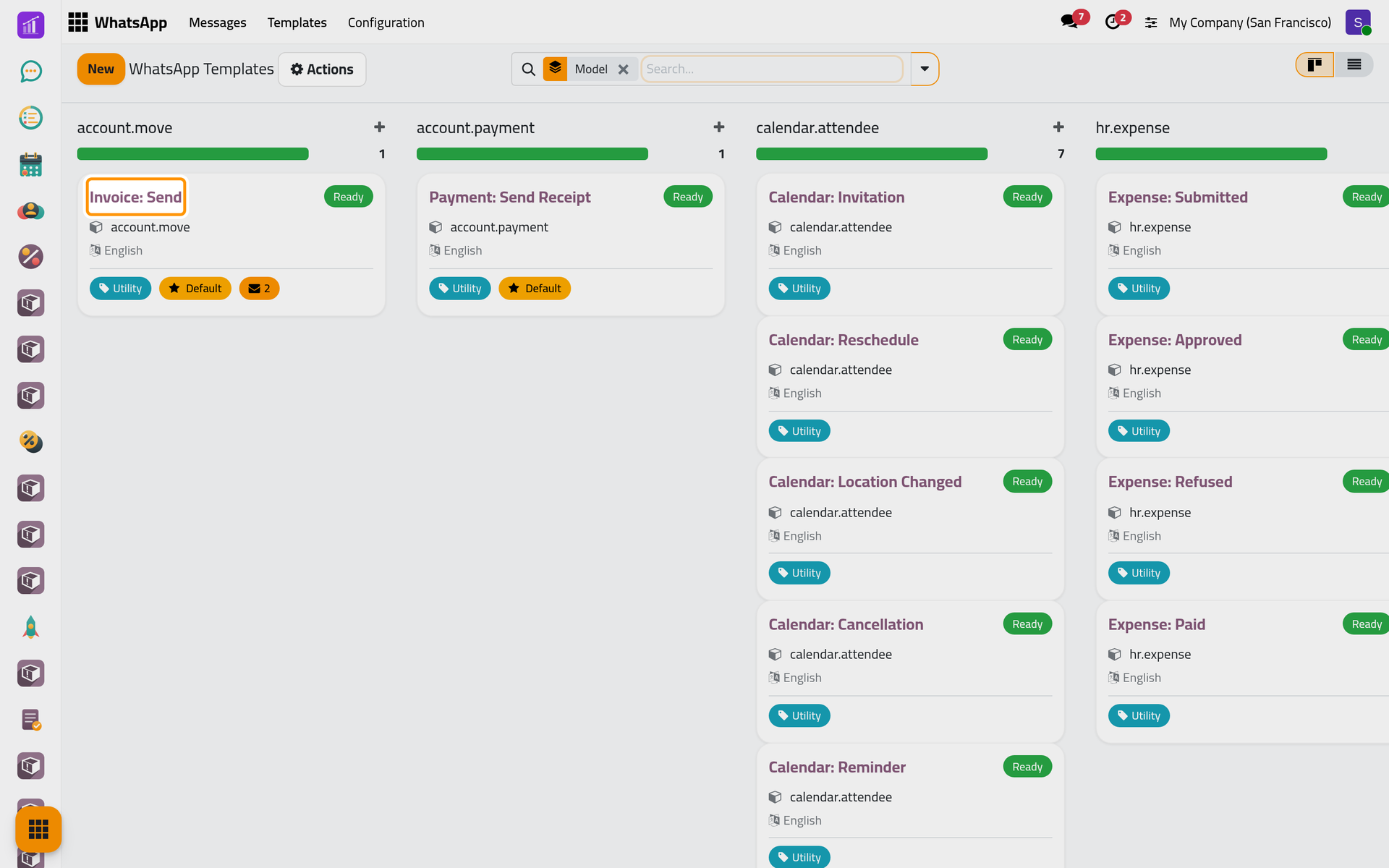Image resolution: width=1389 pixels, height=868 pixels.
Task: Open the Messages menu
Action: point(218,22)
